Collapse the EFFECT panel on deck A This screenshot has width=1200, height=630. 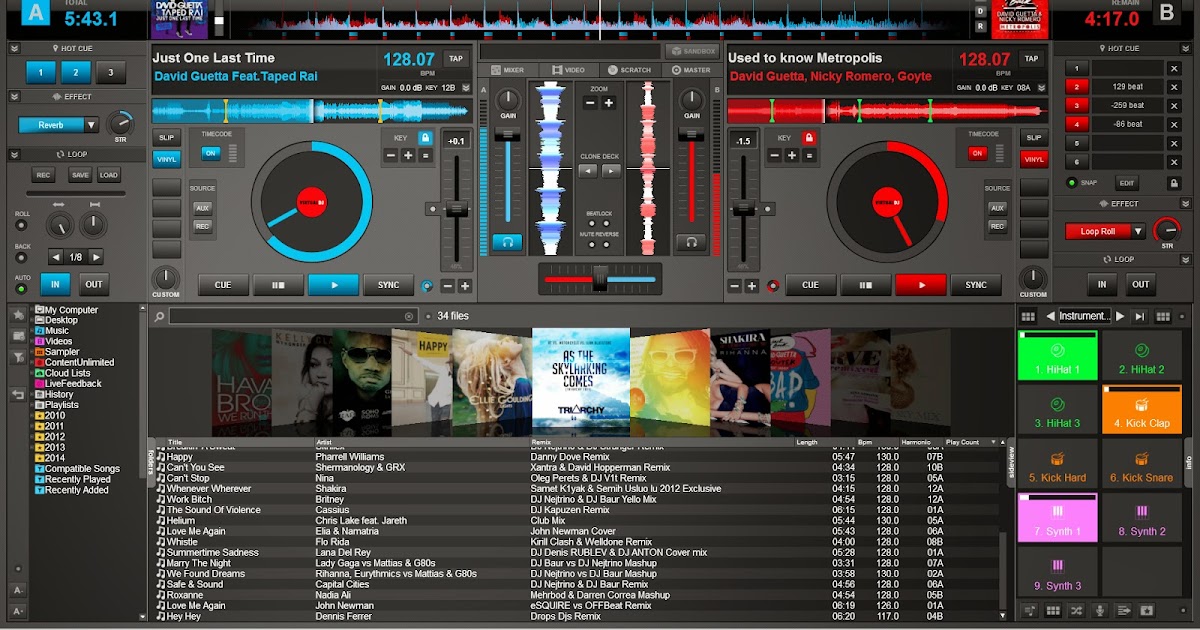tap(14, 96)
